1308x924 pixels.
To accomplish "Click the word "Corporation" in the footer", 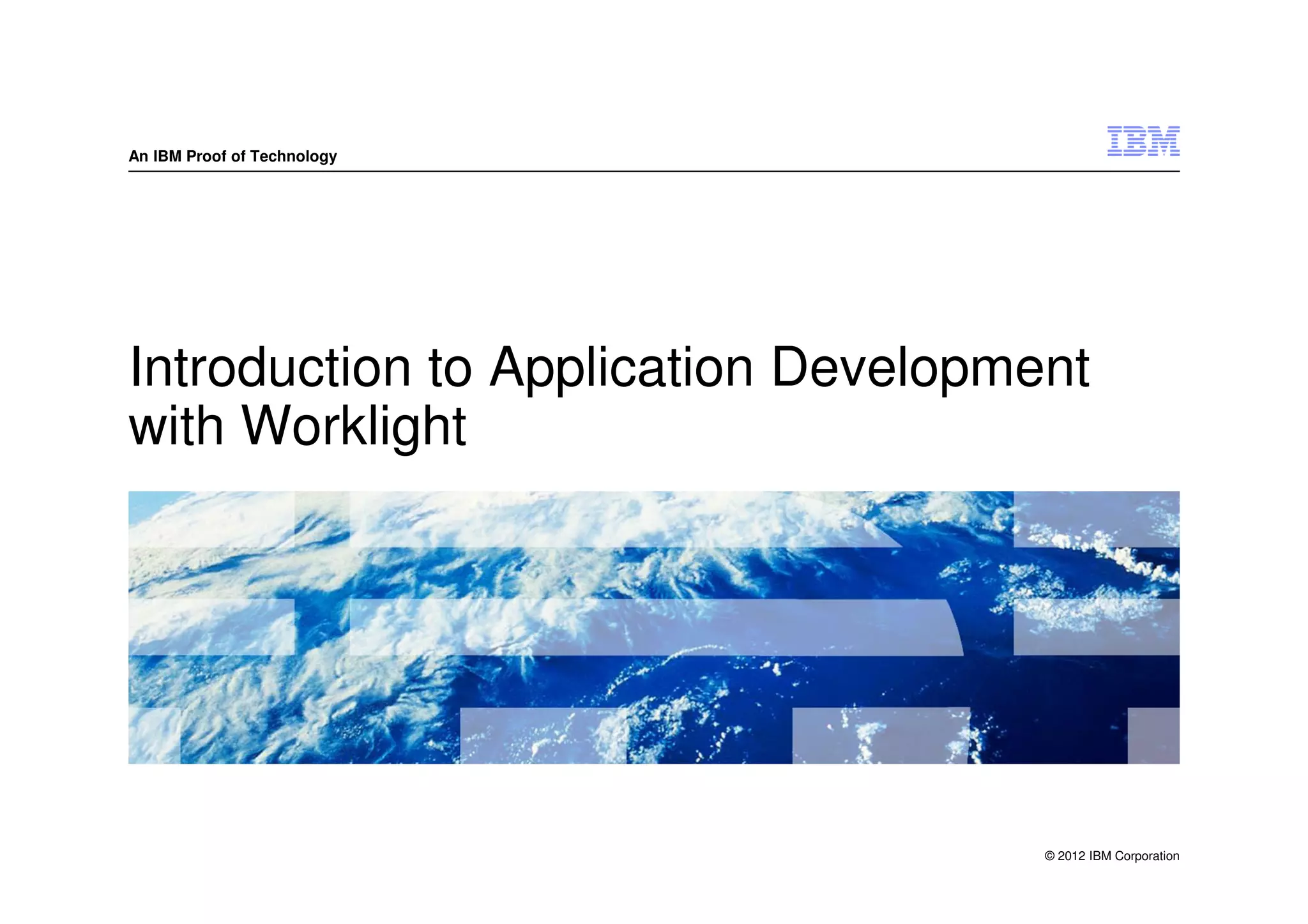I will 1146,856.
